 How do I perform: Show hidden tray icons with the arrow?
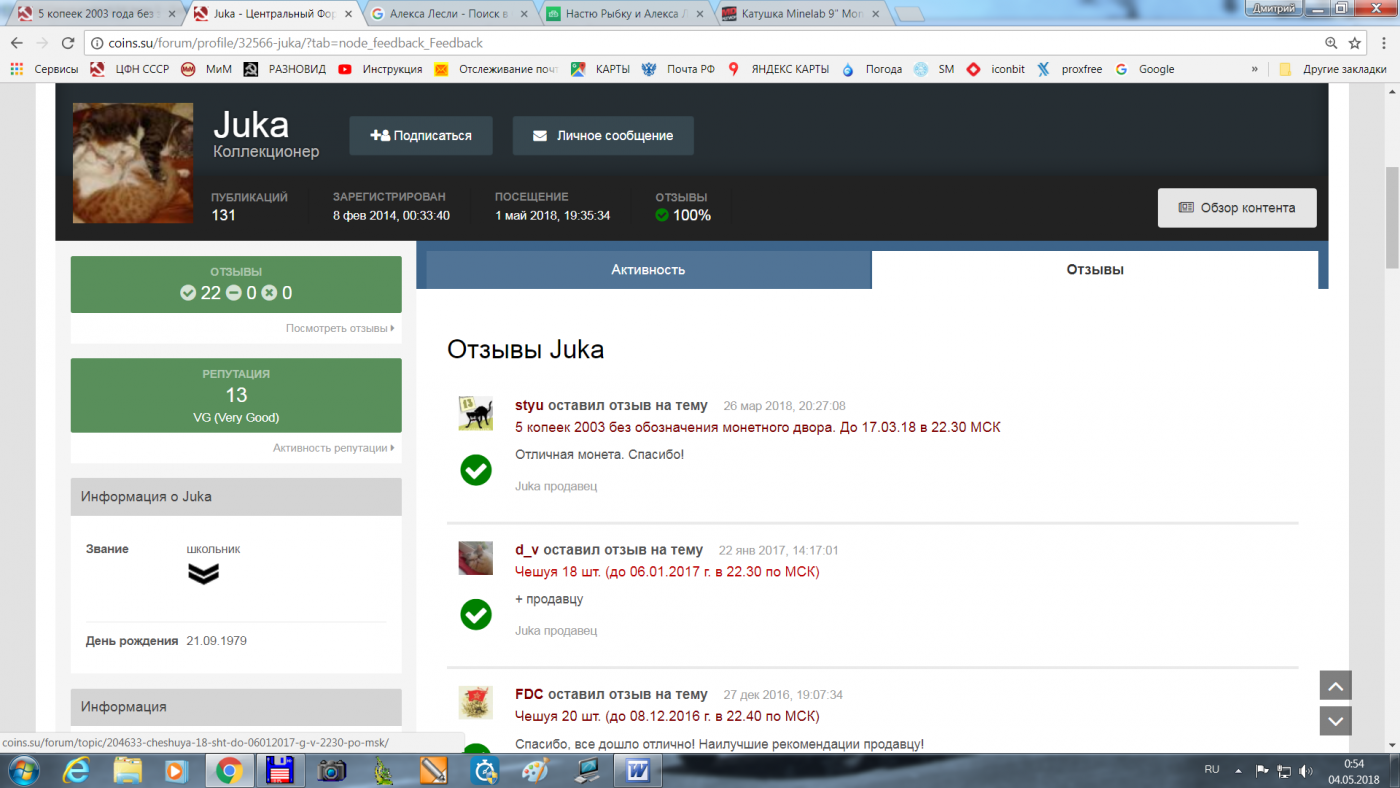pos(1238,771)
